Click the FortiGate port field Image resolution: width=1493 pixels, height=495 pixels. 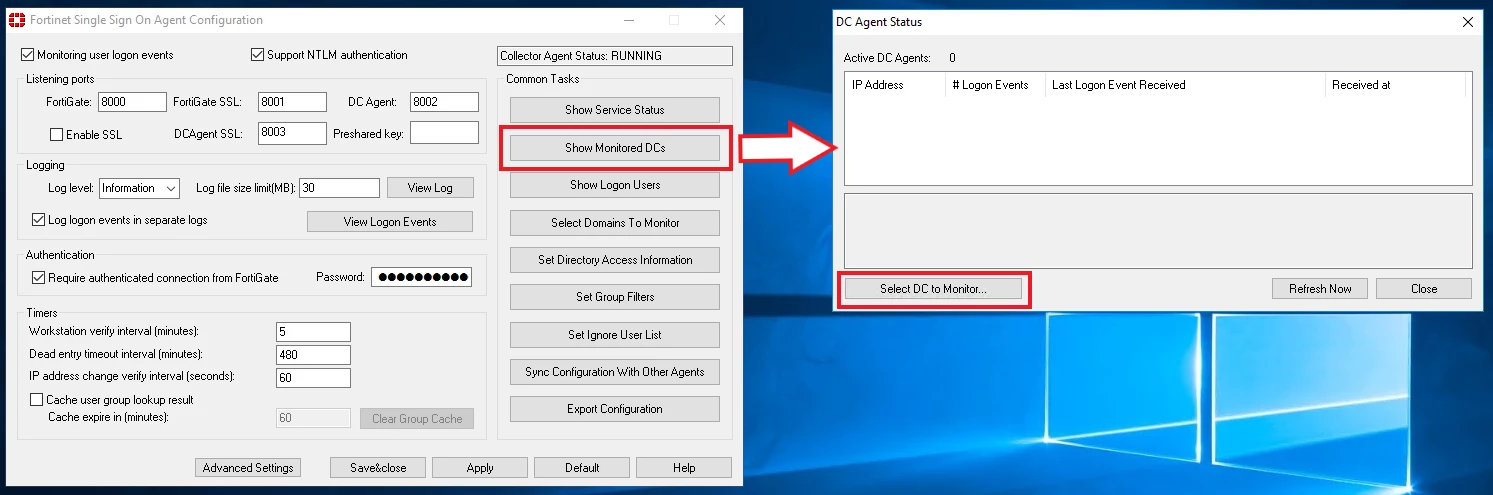pos(132,102)
